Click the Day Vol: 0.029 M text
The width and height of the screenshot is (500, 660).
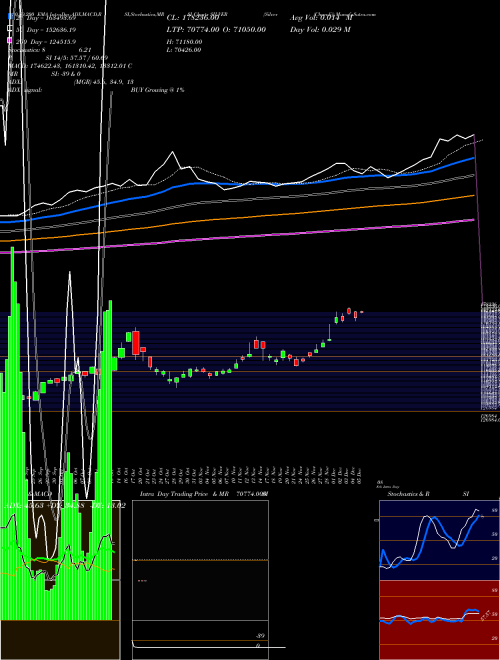click(320, 29)
